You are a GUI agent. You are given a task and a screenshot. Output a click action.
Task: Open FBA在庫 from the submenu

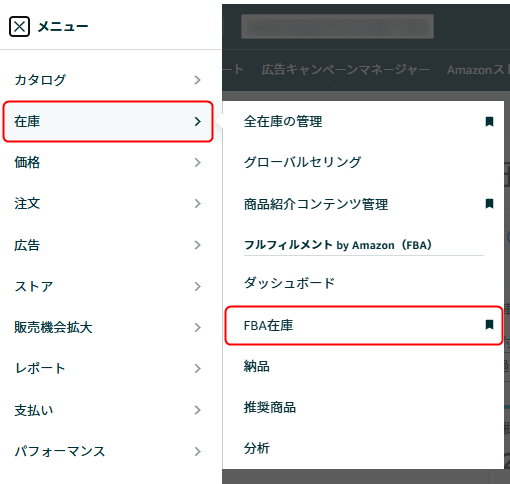268,325
